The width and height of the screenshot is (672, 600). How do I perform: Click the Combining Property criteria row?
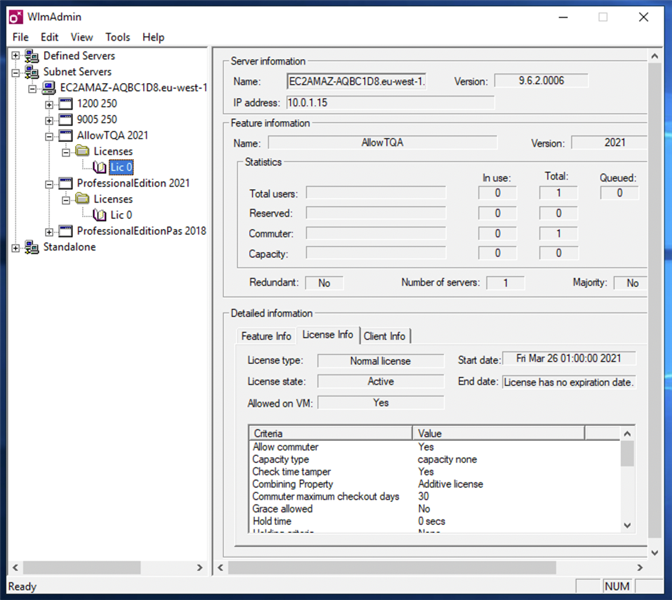(x=435, y=484)
